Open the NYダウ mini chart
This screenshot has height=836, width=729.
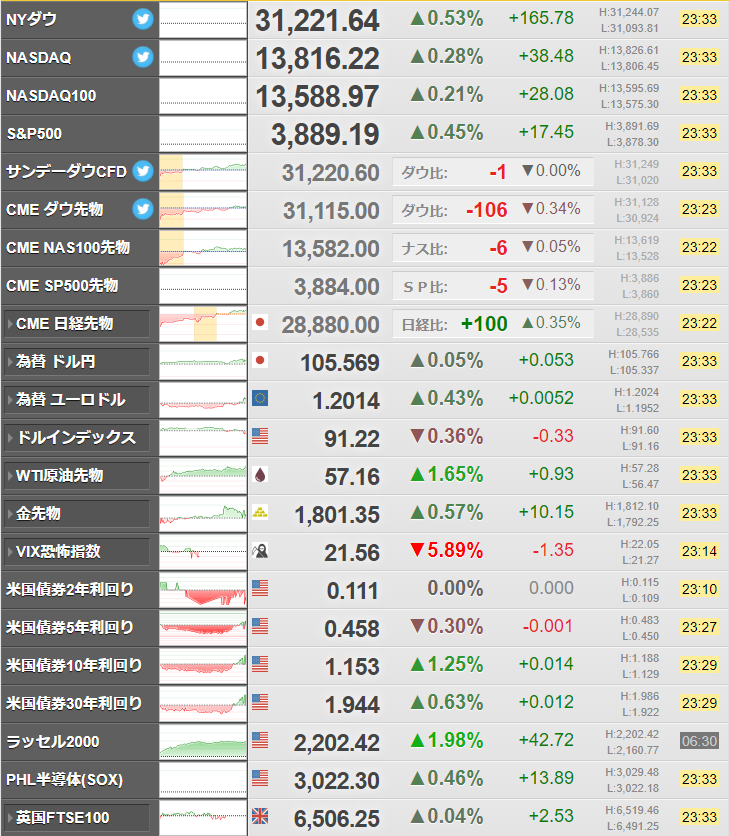pyautogui.click(x=203, y=20)
